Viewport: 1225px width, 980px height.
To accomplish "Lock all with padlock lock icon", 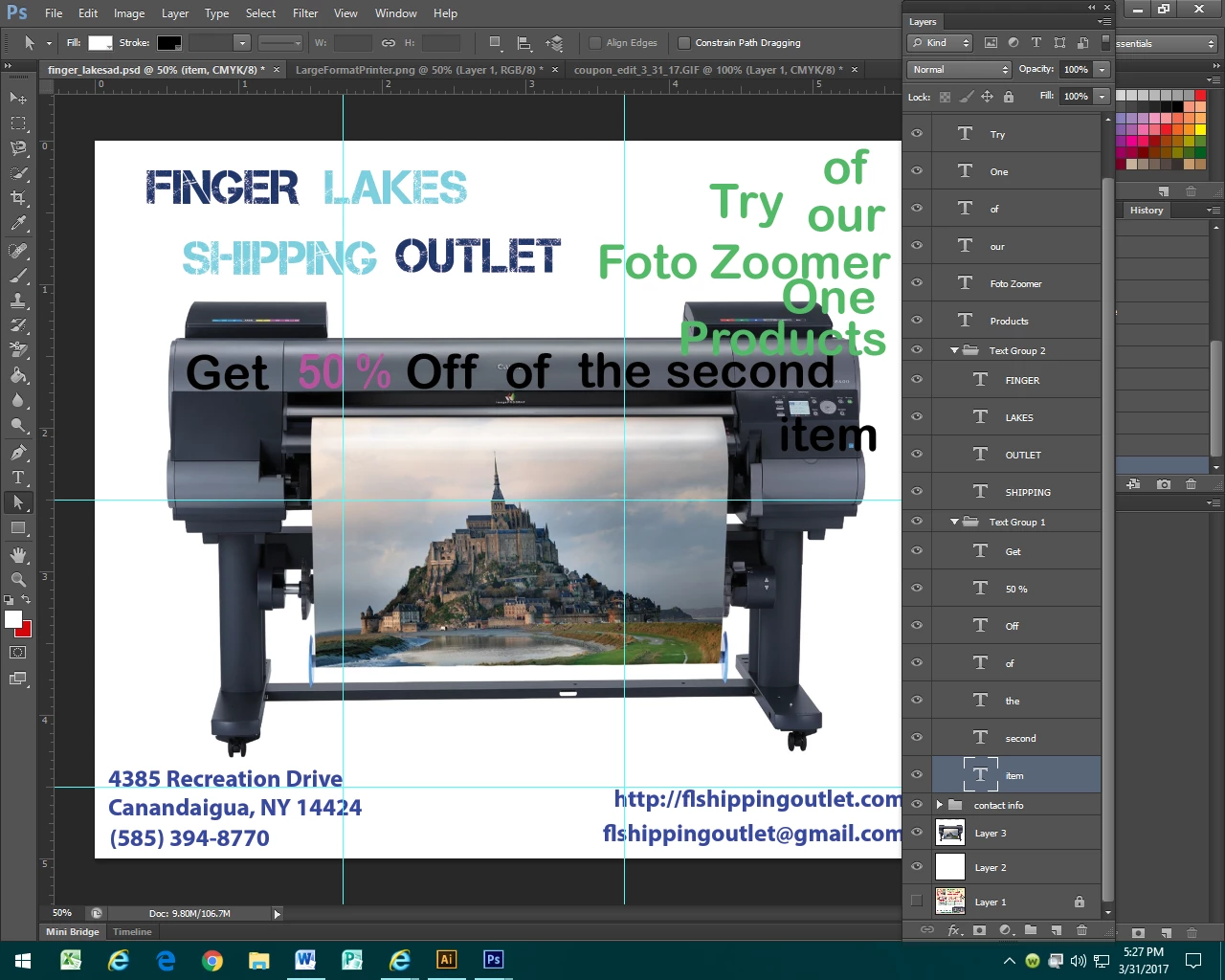I will coord(1009,97).
